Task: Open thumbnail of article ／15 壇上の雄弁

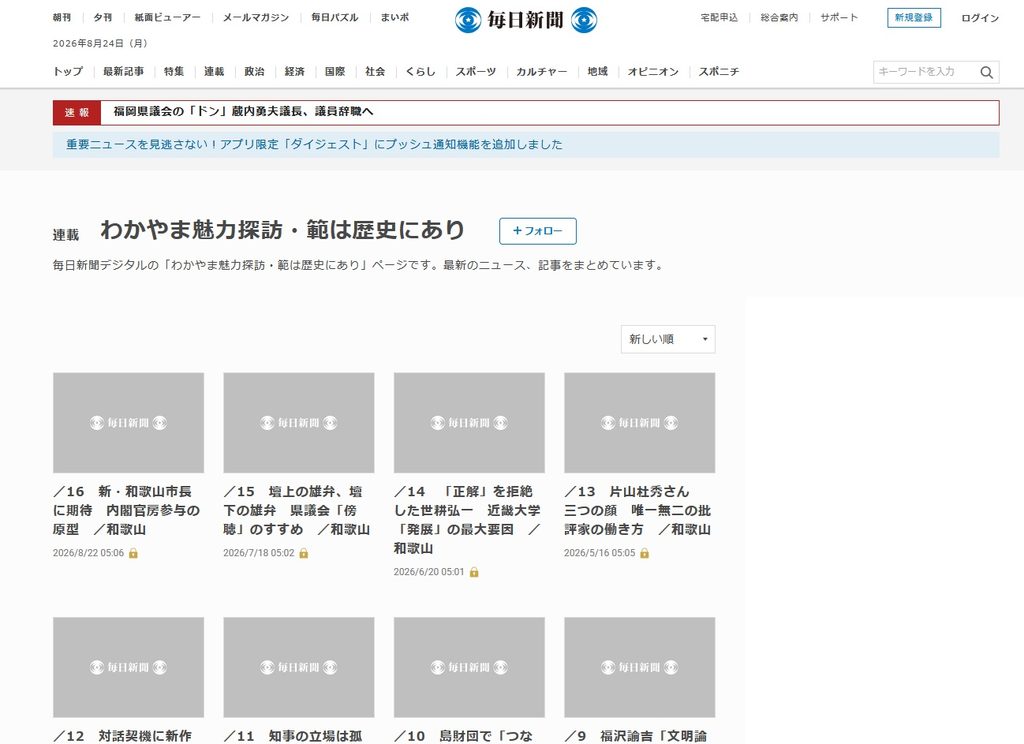Action: point(298,423)
